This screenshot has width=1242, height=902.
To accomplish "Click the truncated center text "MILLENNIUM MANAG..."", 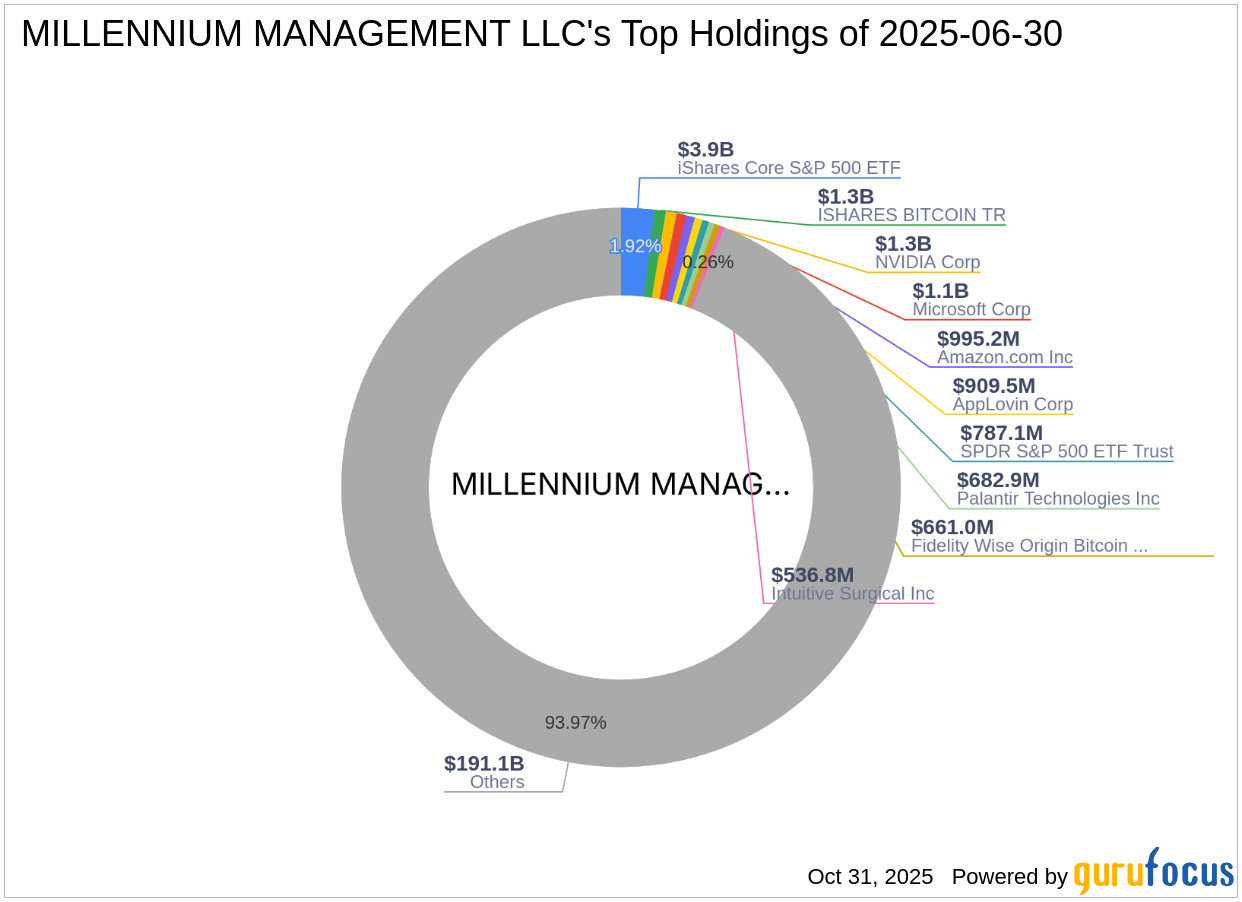I will tap(621, 484).
